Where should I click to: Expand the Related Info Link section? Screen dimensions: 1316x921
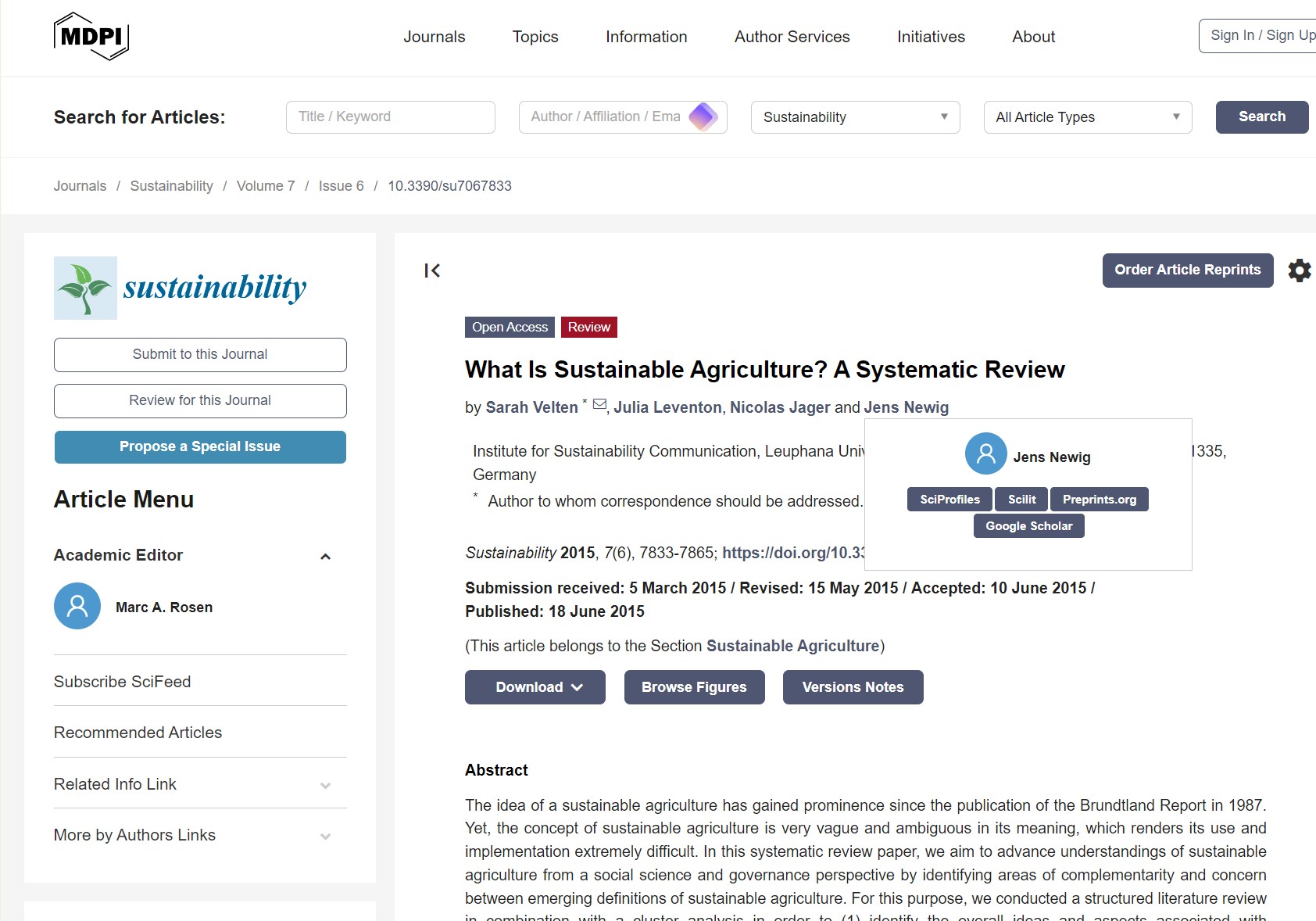click(325, 784)
